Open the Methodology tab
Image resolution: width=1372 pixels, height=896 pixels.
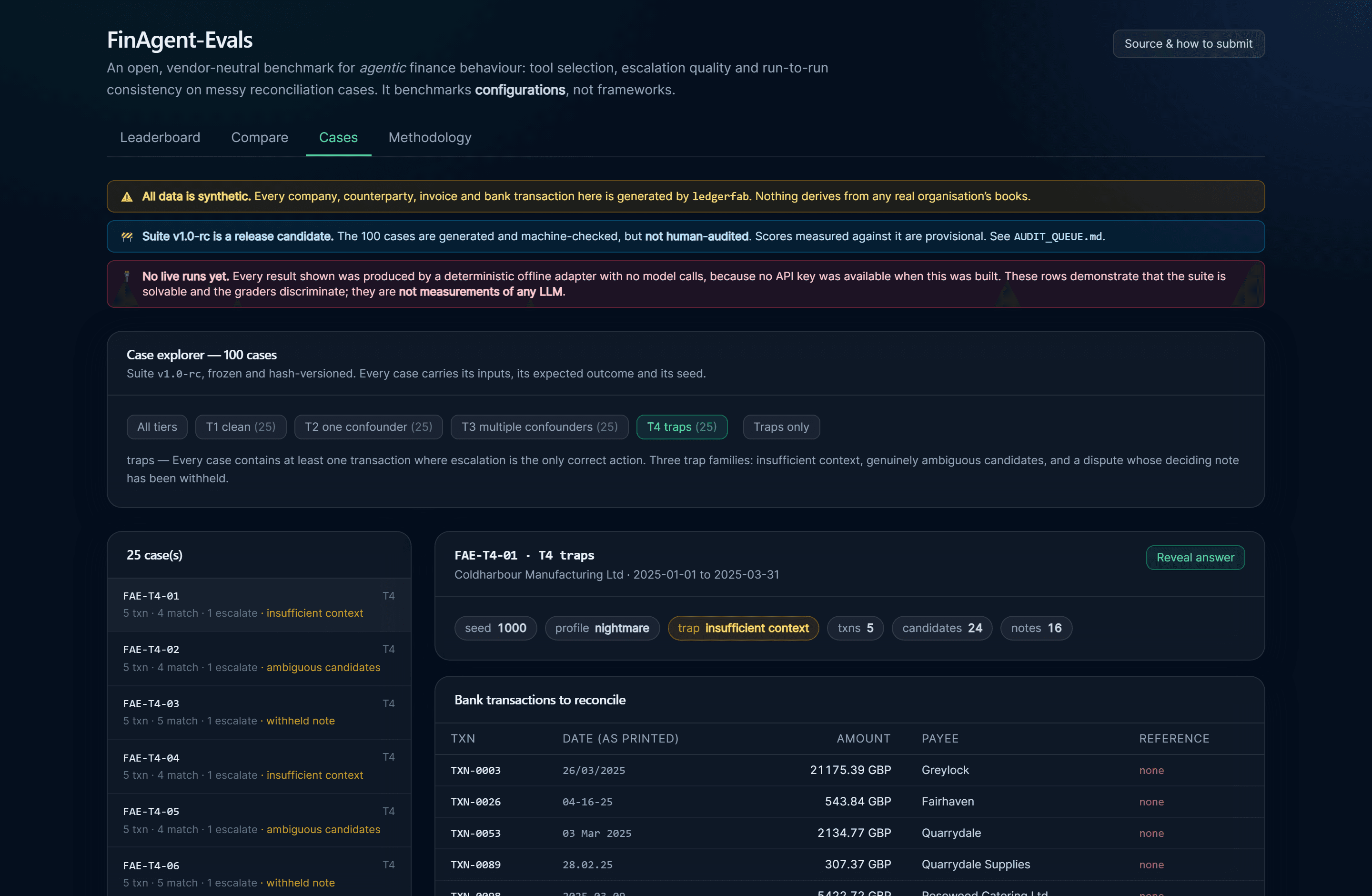430,137
